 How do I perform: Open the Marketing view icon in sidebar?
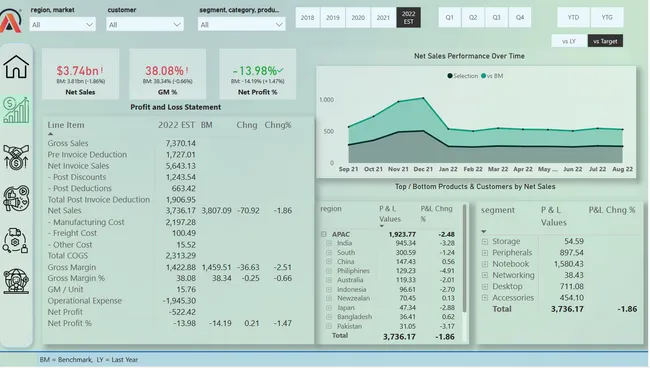[16, 199]
